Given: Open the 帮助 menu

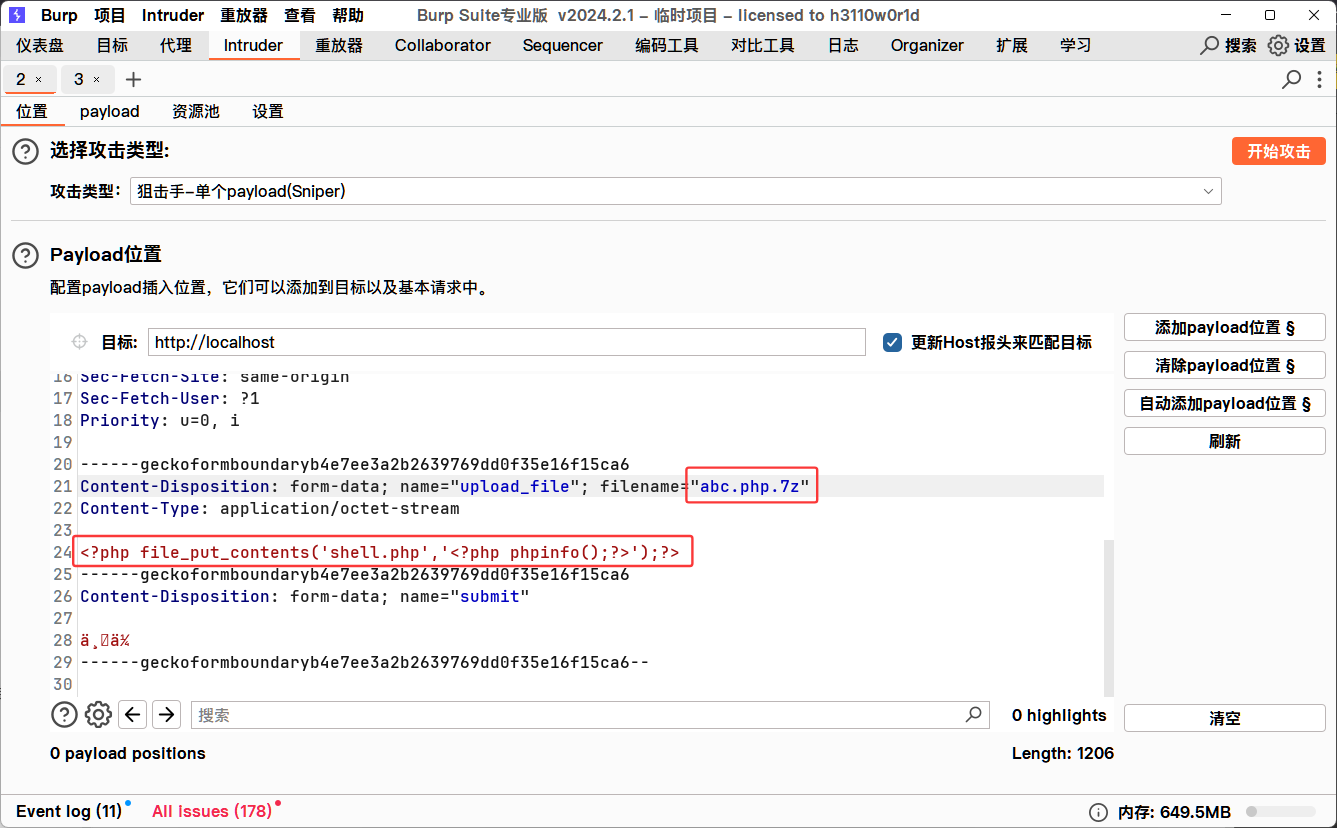Looking at the screenshot, I should (x=348, y=15).
